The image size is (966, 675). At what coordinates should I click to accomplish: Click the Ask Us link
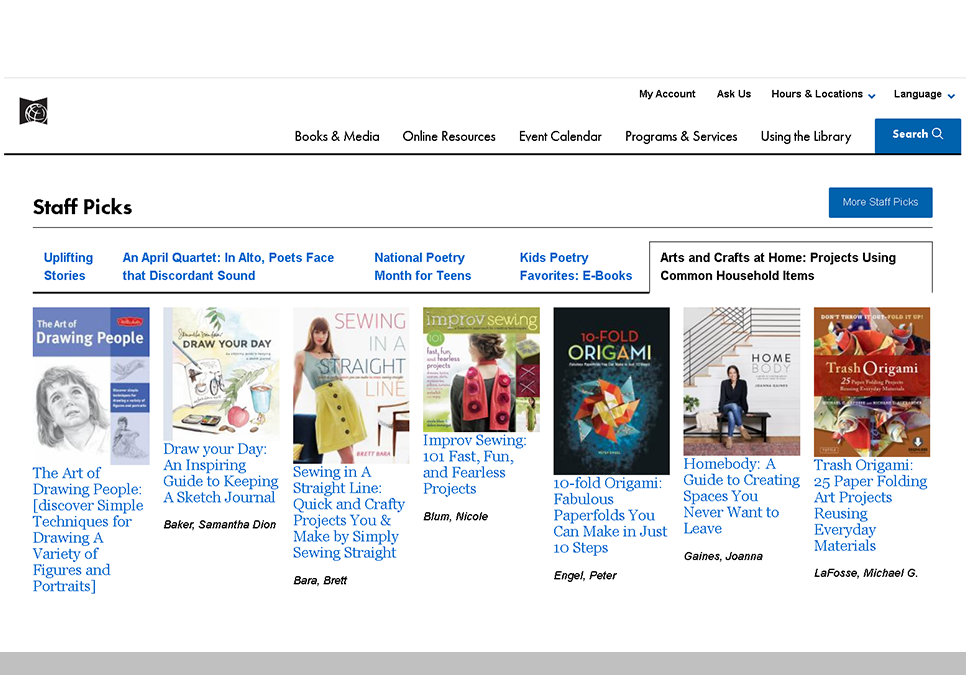tap(733, 94)
